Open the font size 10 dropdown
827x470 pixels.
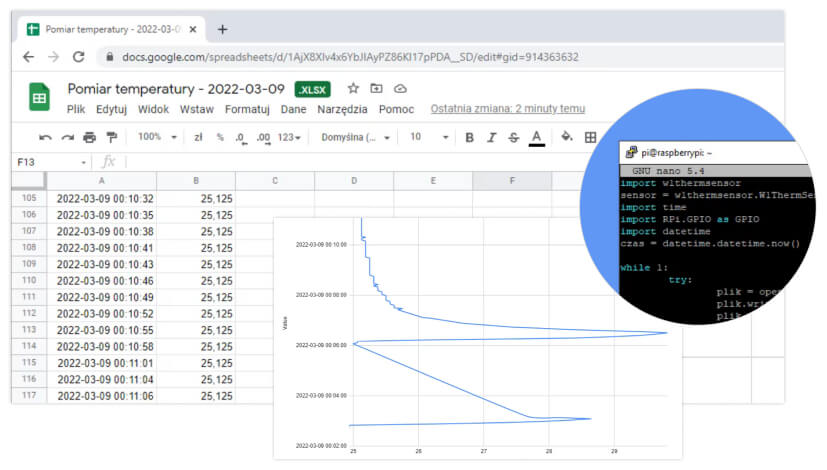(x=429, y=137)
